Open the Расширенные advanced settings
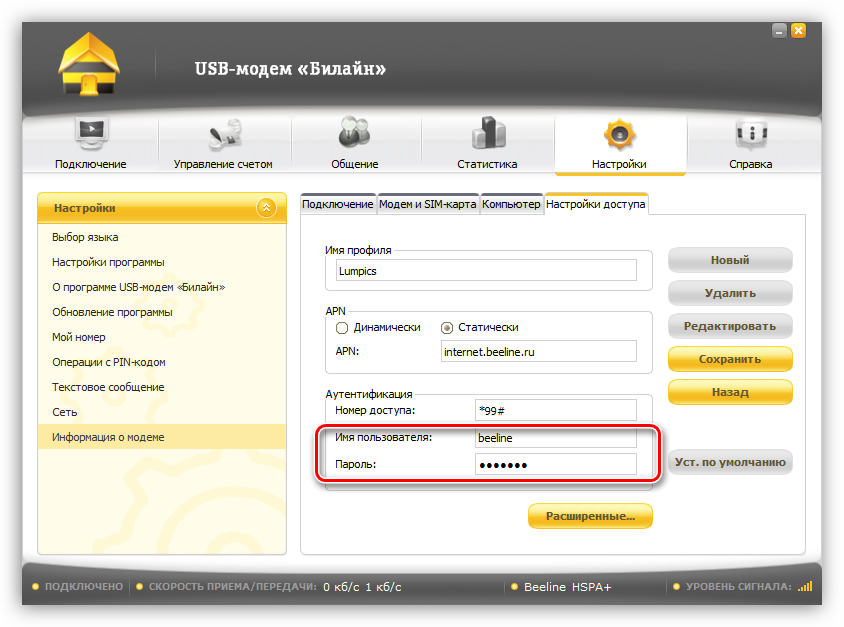 point(590,516)
